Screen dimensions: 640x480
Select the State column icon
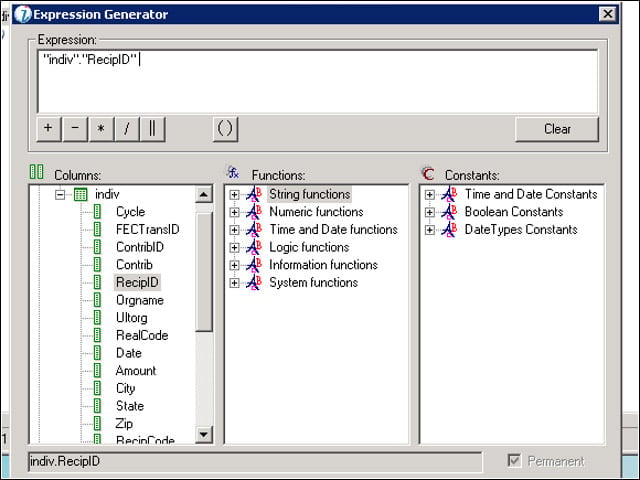[x=98, y=406]
